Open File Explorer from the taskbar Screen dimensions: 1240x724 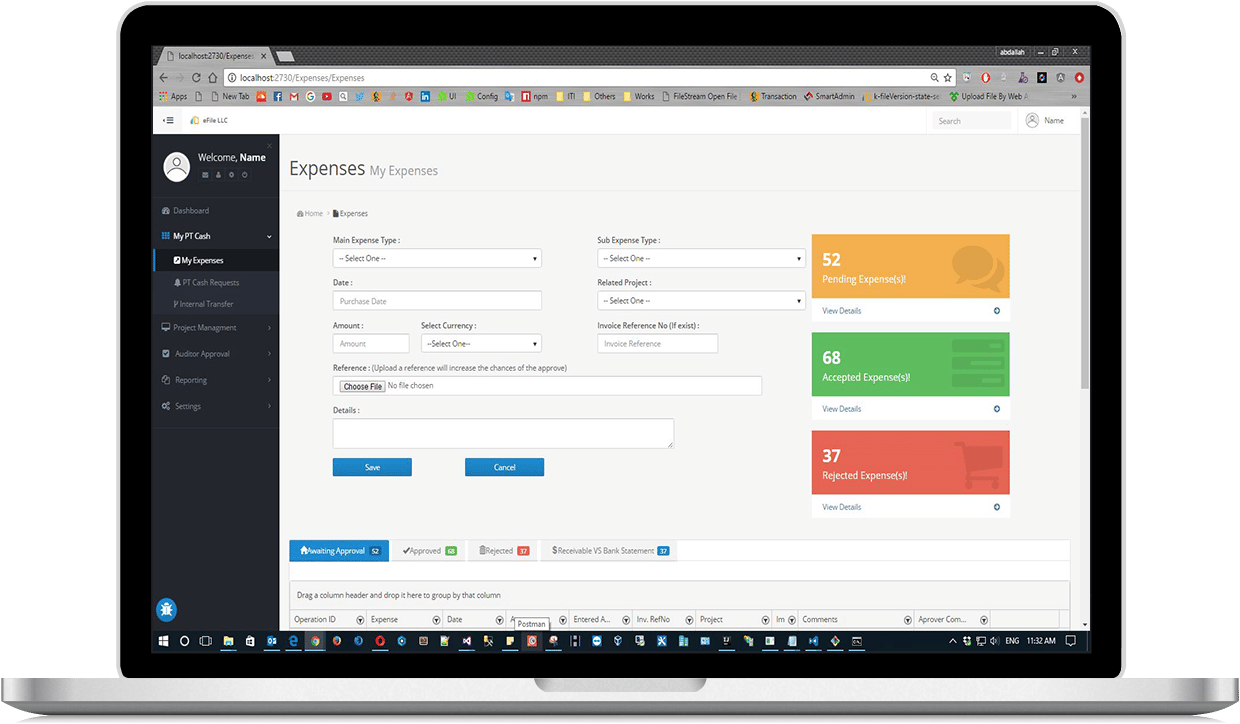228,641
